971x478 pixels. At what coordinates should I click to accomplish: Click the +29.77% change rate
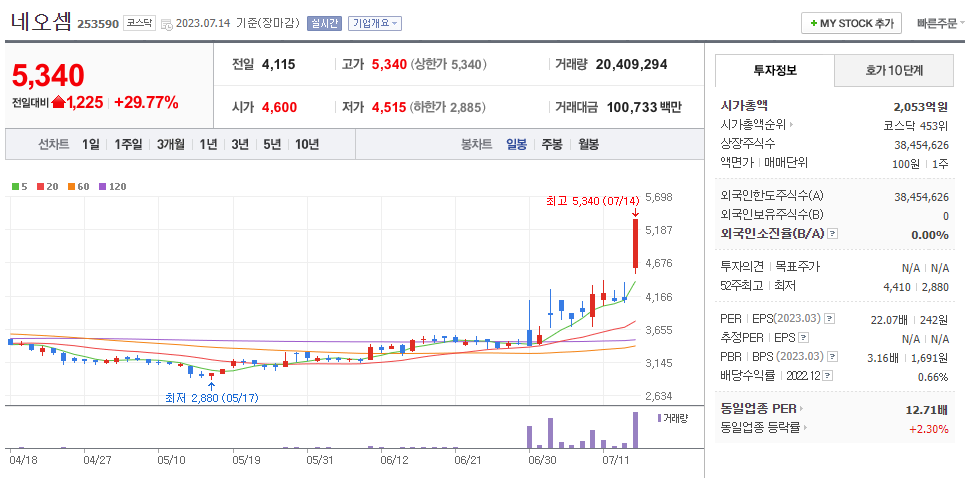pos(146,103)
